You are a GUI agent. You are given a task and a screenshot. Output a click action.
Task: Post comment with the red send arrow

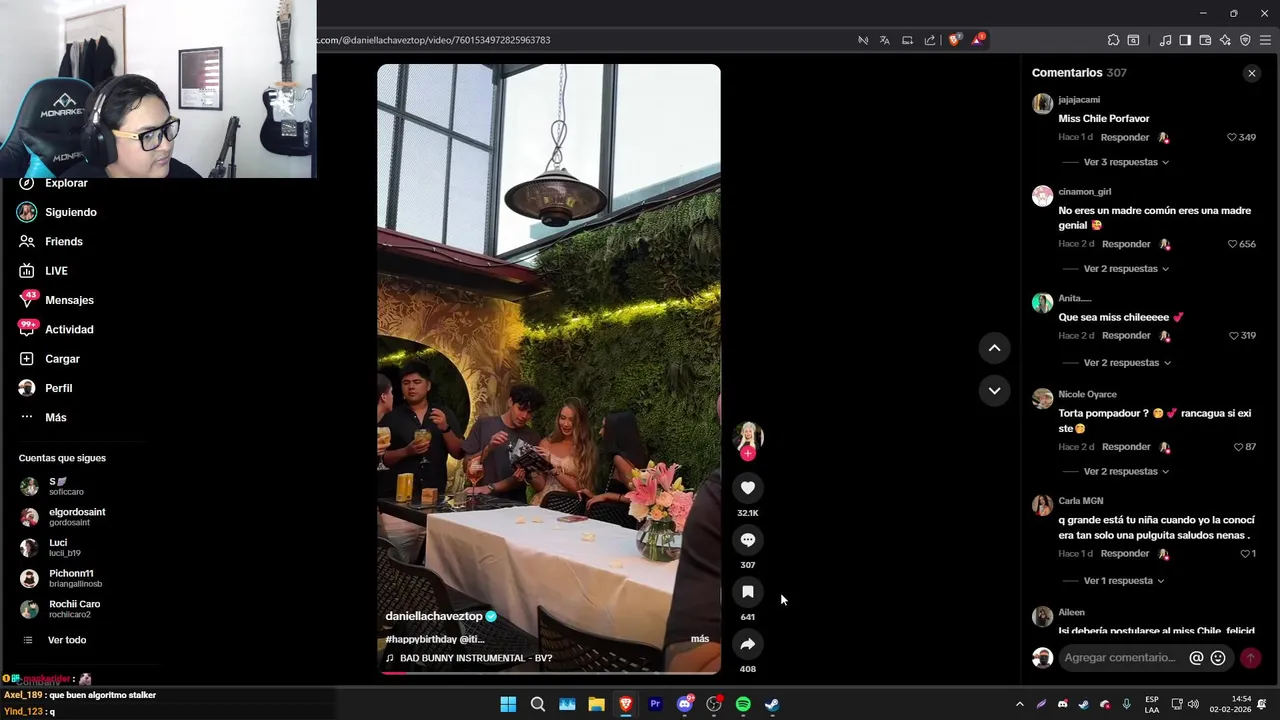[x=1250, y=658]
